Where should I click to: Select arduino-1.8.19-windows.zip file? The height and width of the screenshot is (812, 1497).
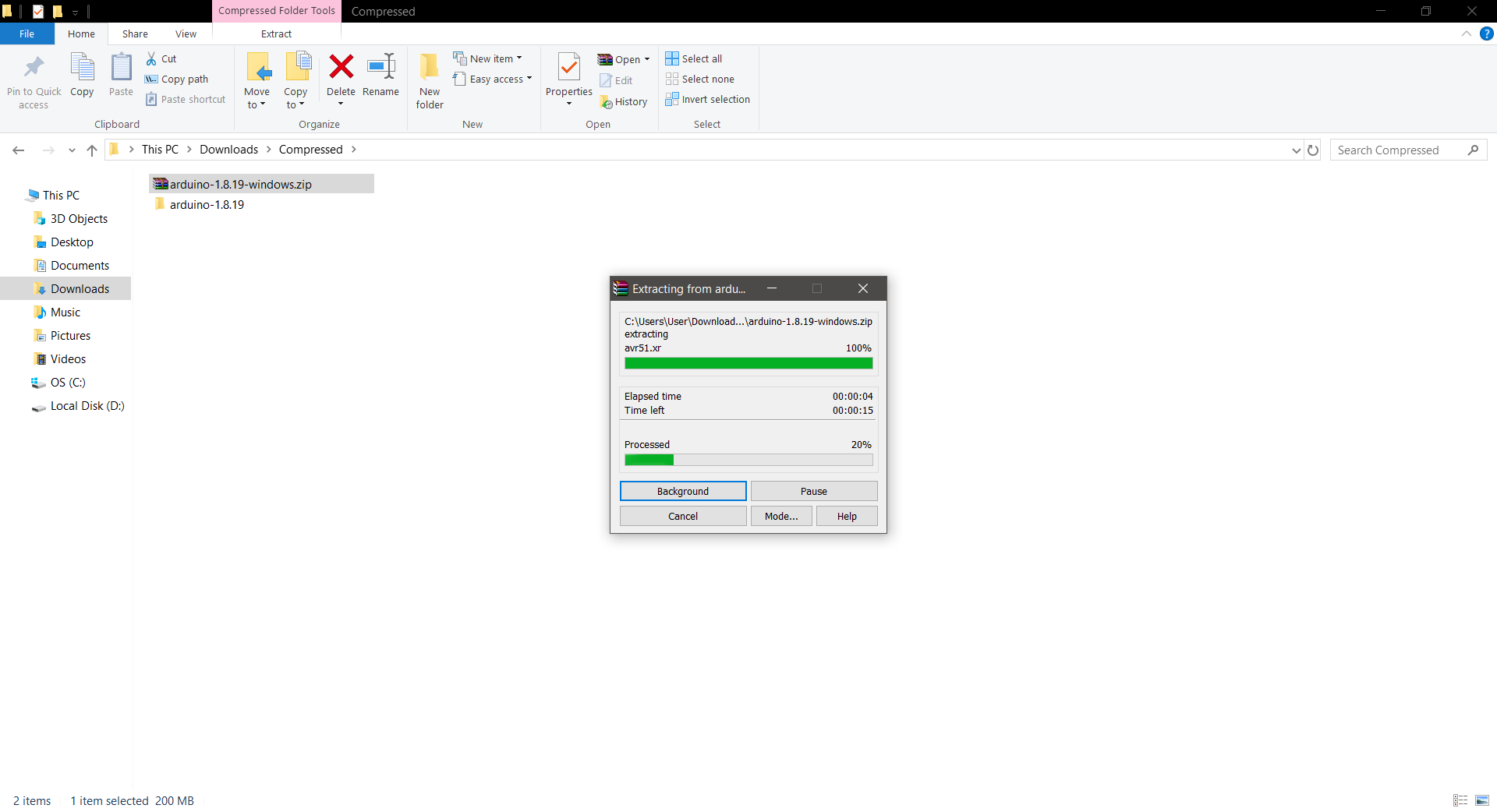(x=261, y=184)
